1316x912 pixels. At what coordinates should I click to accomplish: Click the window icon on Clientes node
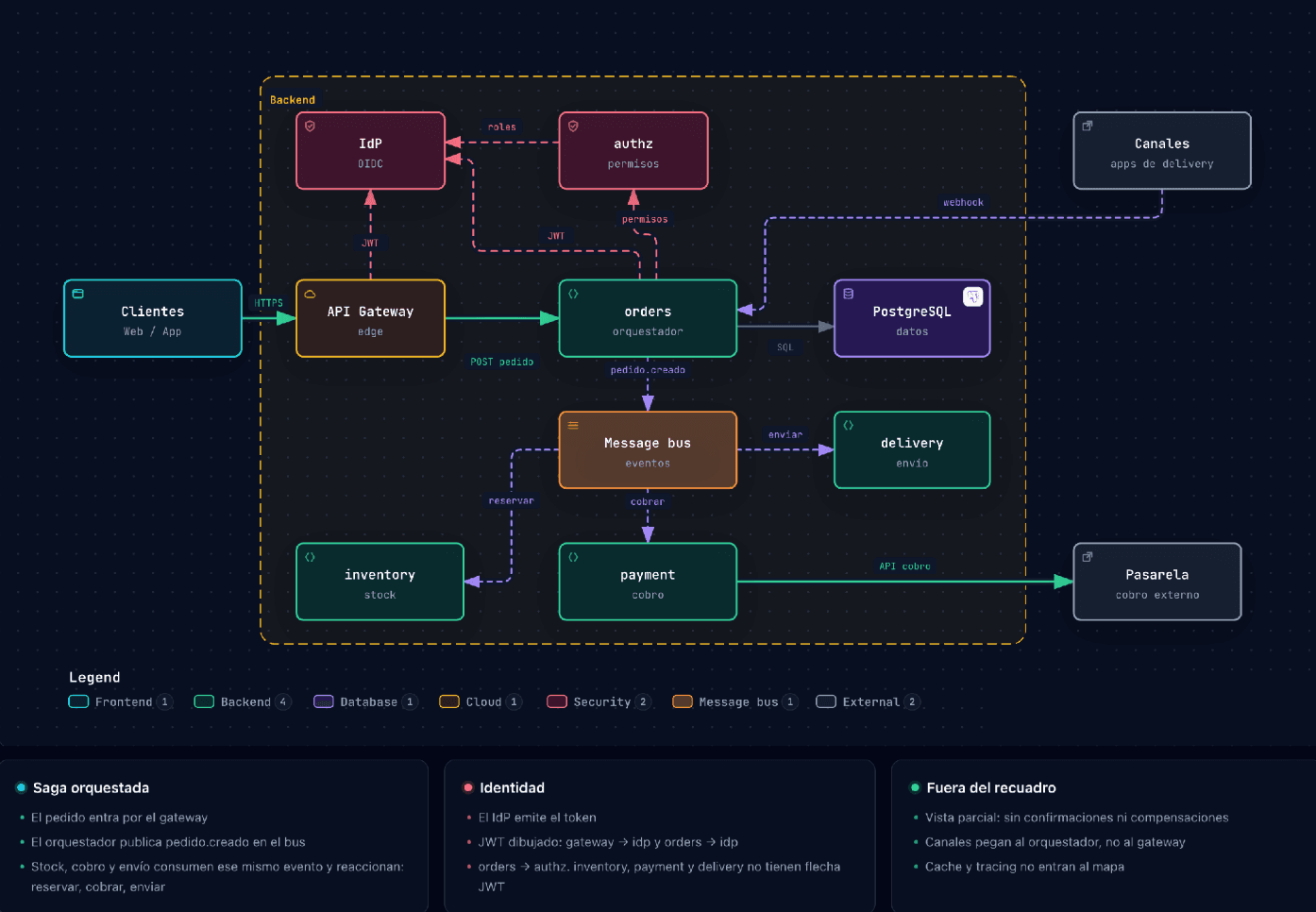coord(78,294)
